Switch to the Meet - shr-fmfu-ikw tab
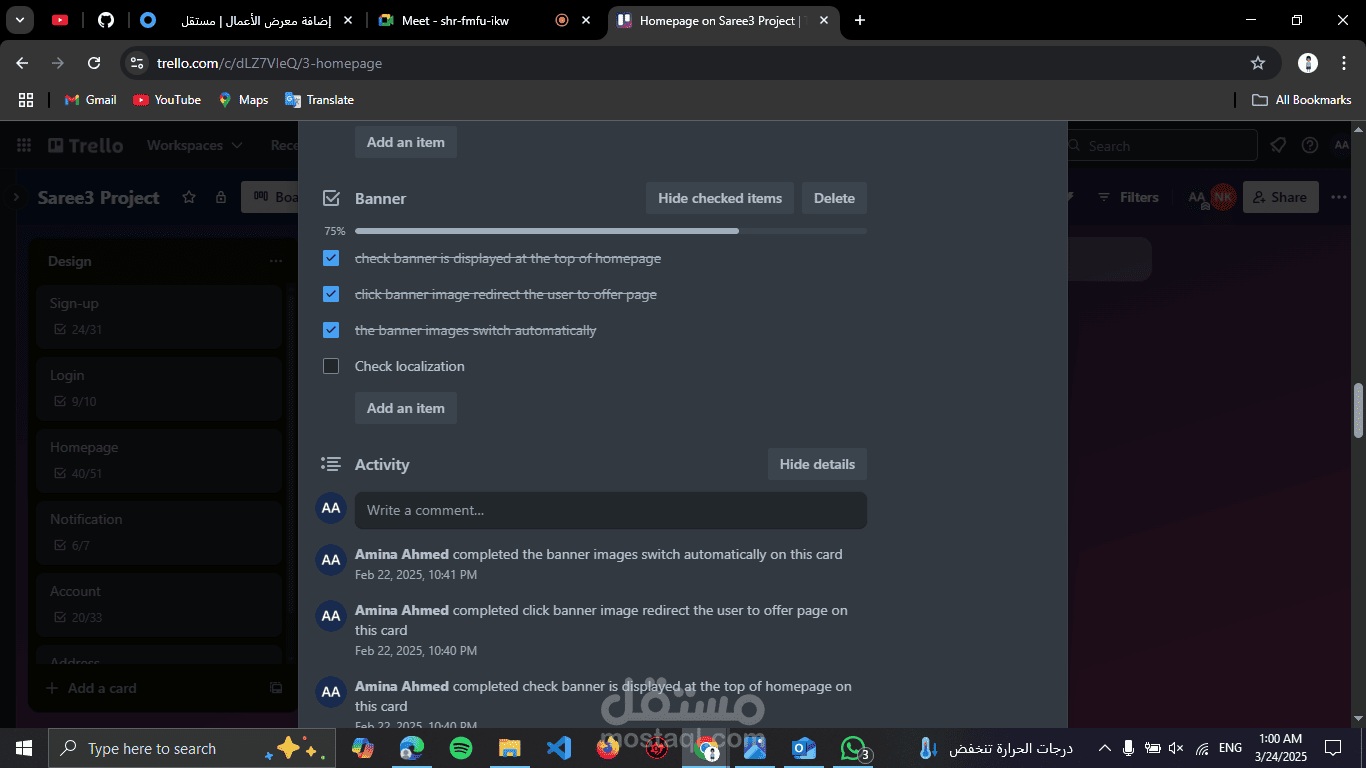The height and width of the screenshot is (768, 1366). [454, 20]
